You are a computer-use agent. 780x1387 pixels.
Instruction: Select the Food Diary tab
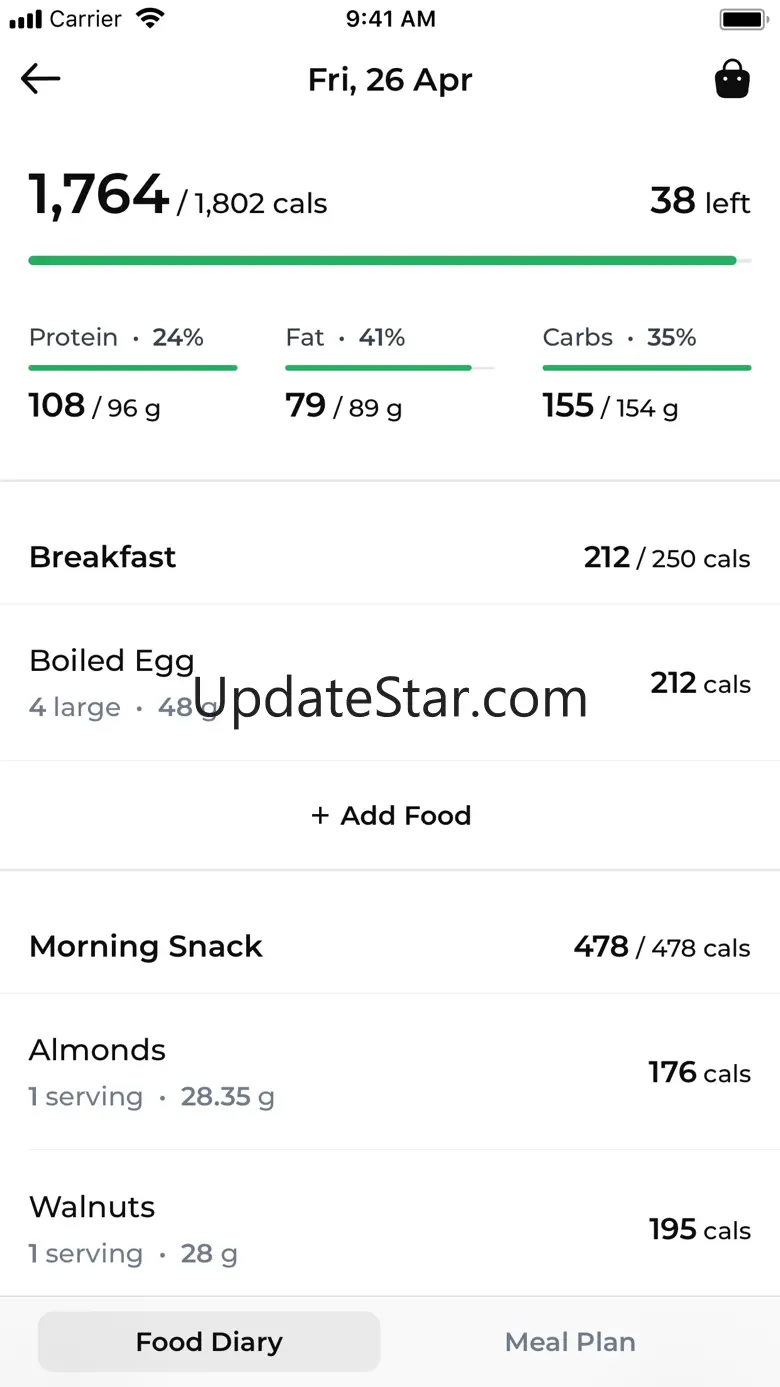click(209, 1342)
